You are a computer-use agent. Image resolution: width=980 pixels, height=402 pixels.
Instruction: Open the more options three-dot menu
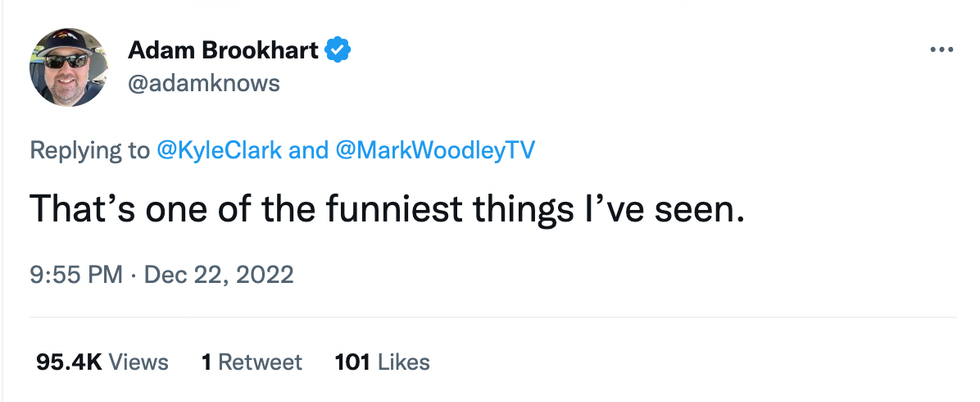tap(941, 49)
